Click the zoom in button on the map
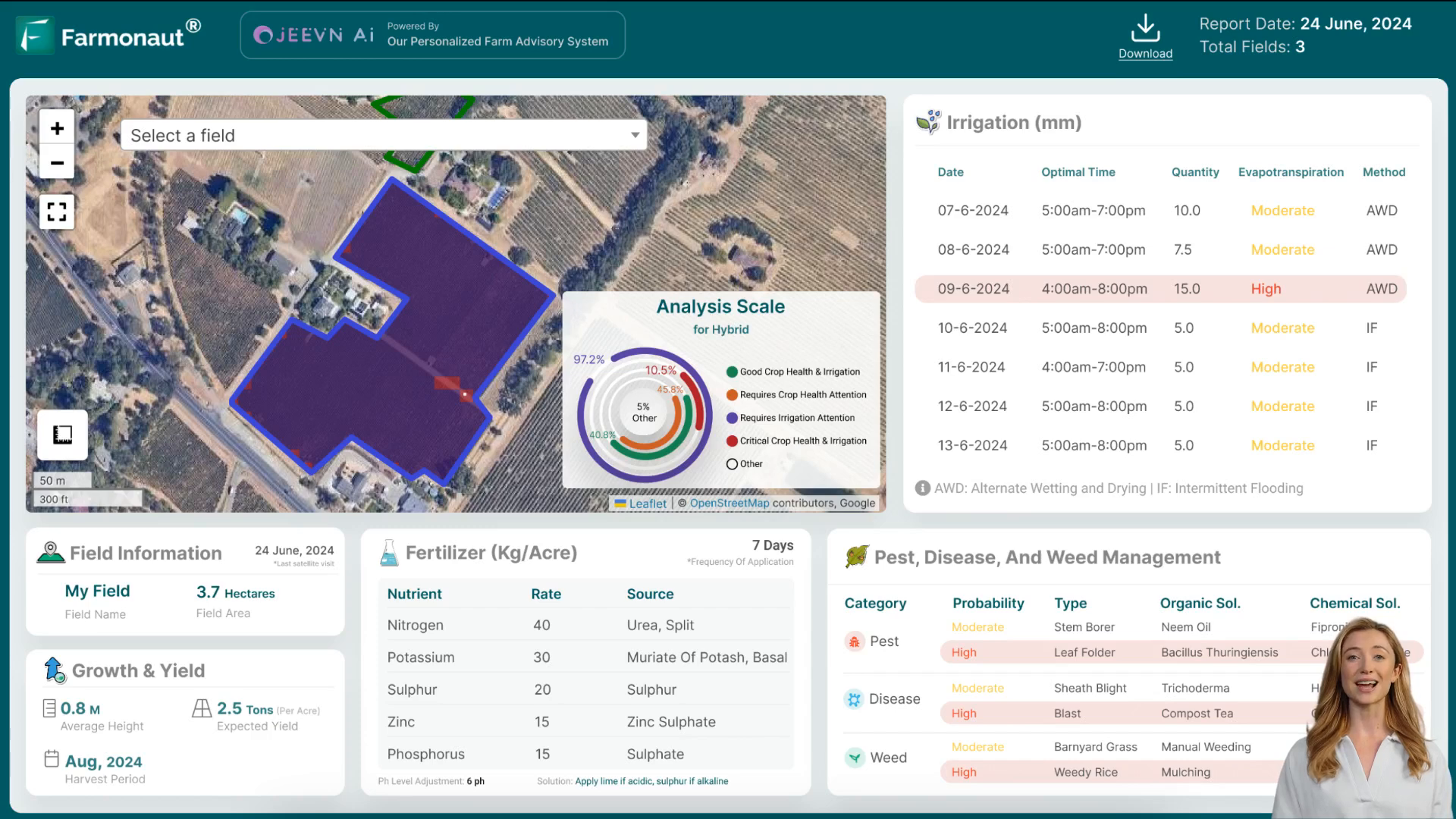The width and height of the screenshot is (1456, 819). click(57, 128)
